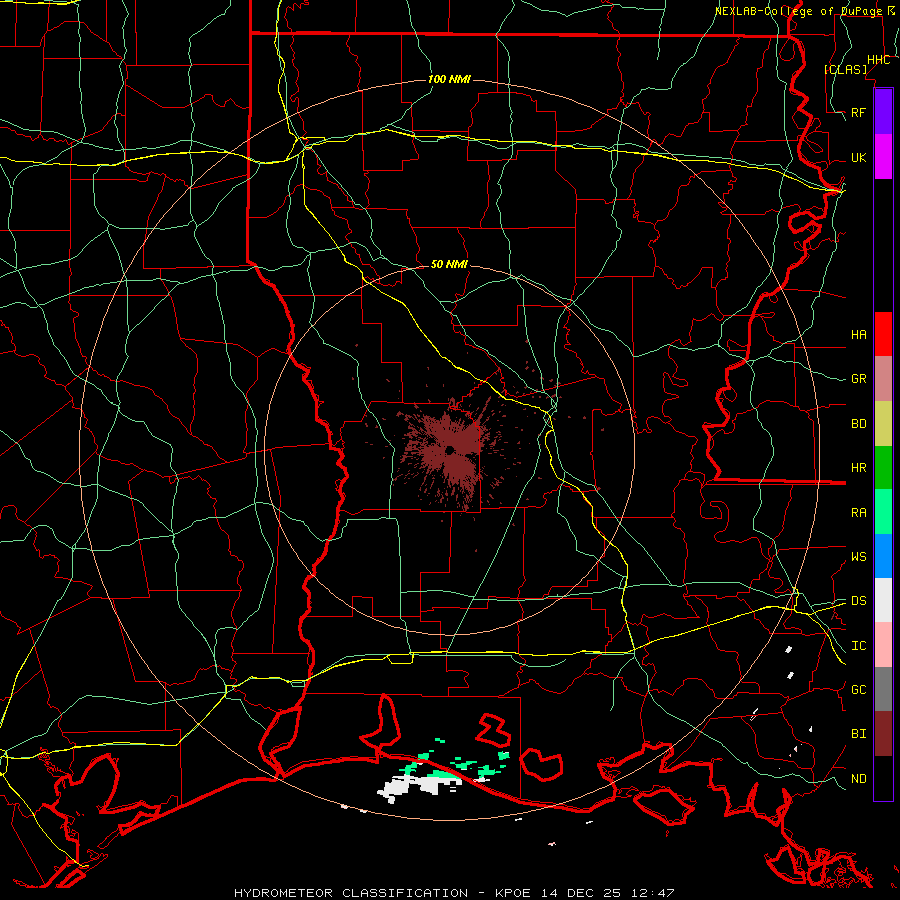900x900 pixels.
Task: Click the HHC product label
Action: (878, 60)
